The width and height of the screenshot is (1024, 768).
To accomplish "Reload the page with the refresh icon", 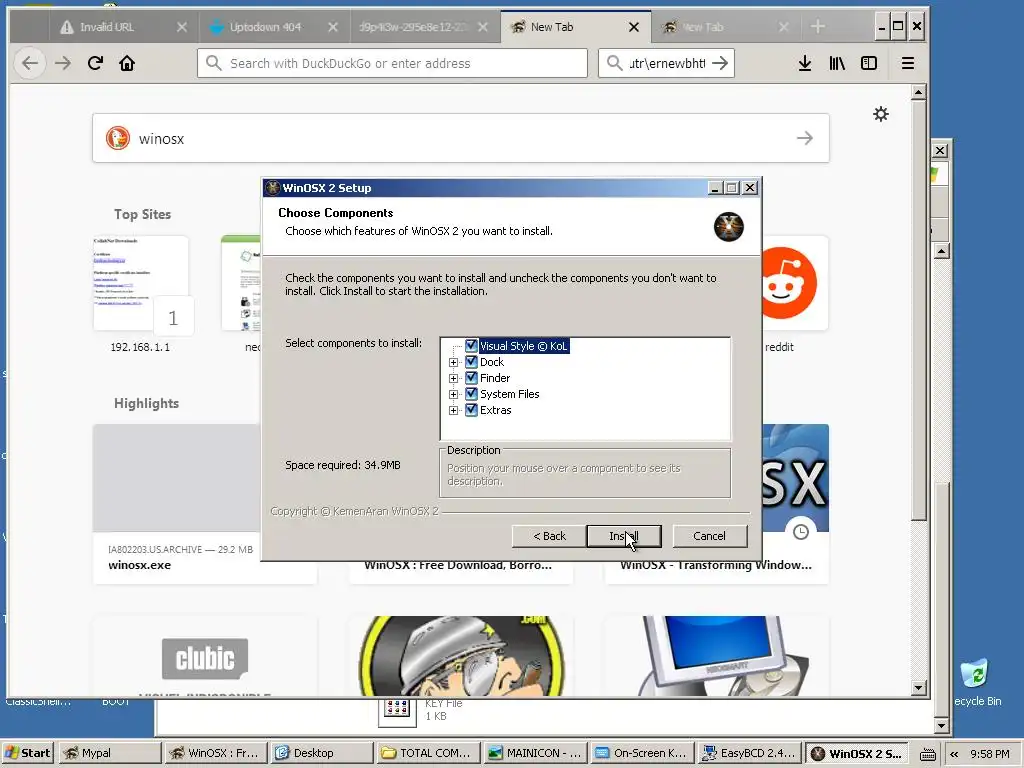I will click(95, 63).
